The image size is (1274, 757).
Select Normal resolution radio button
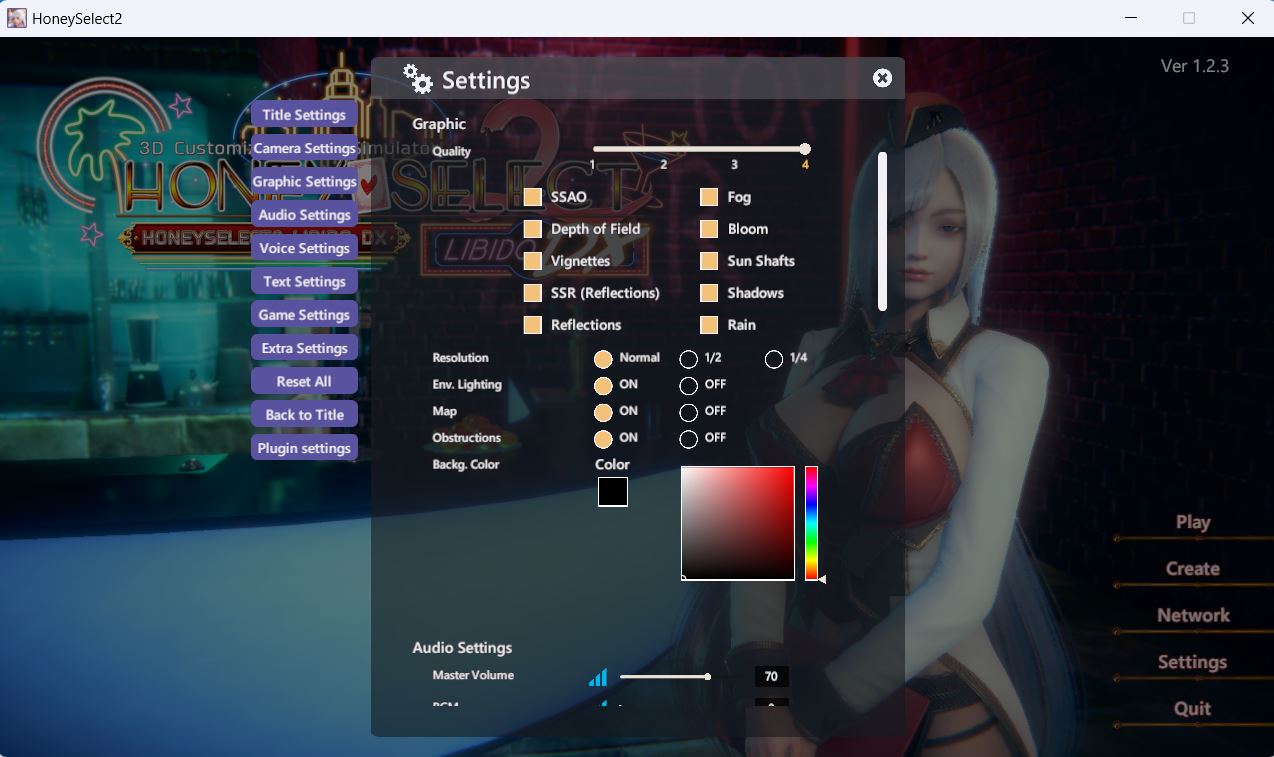pyautogui.click(x=603, y=359)
